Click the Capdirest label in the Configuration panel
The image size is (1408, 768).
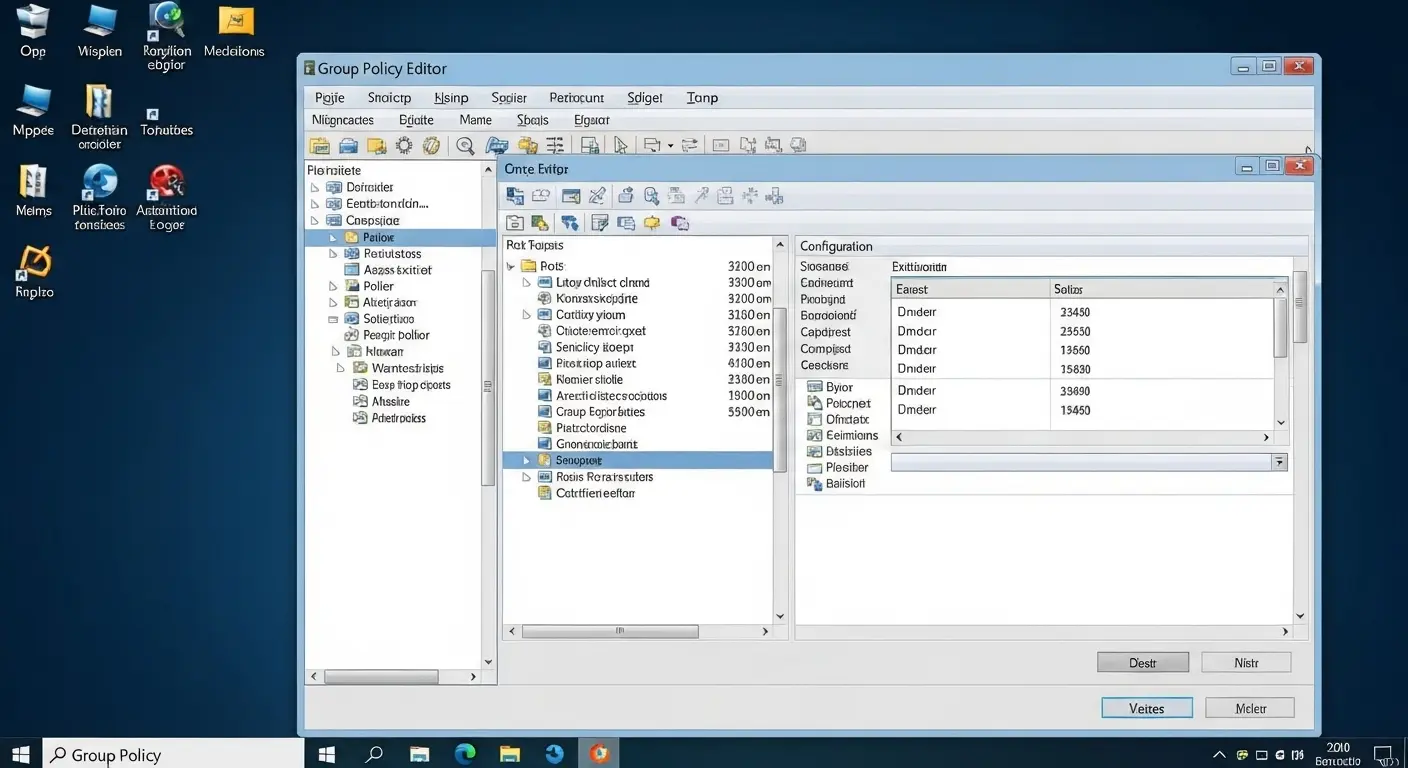click(826, 332)
